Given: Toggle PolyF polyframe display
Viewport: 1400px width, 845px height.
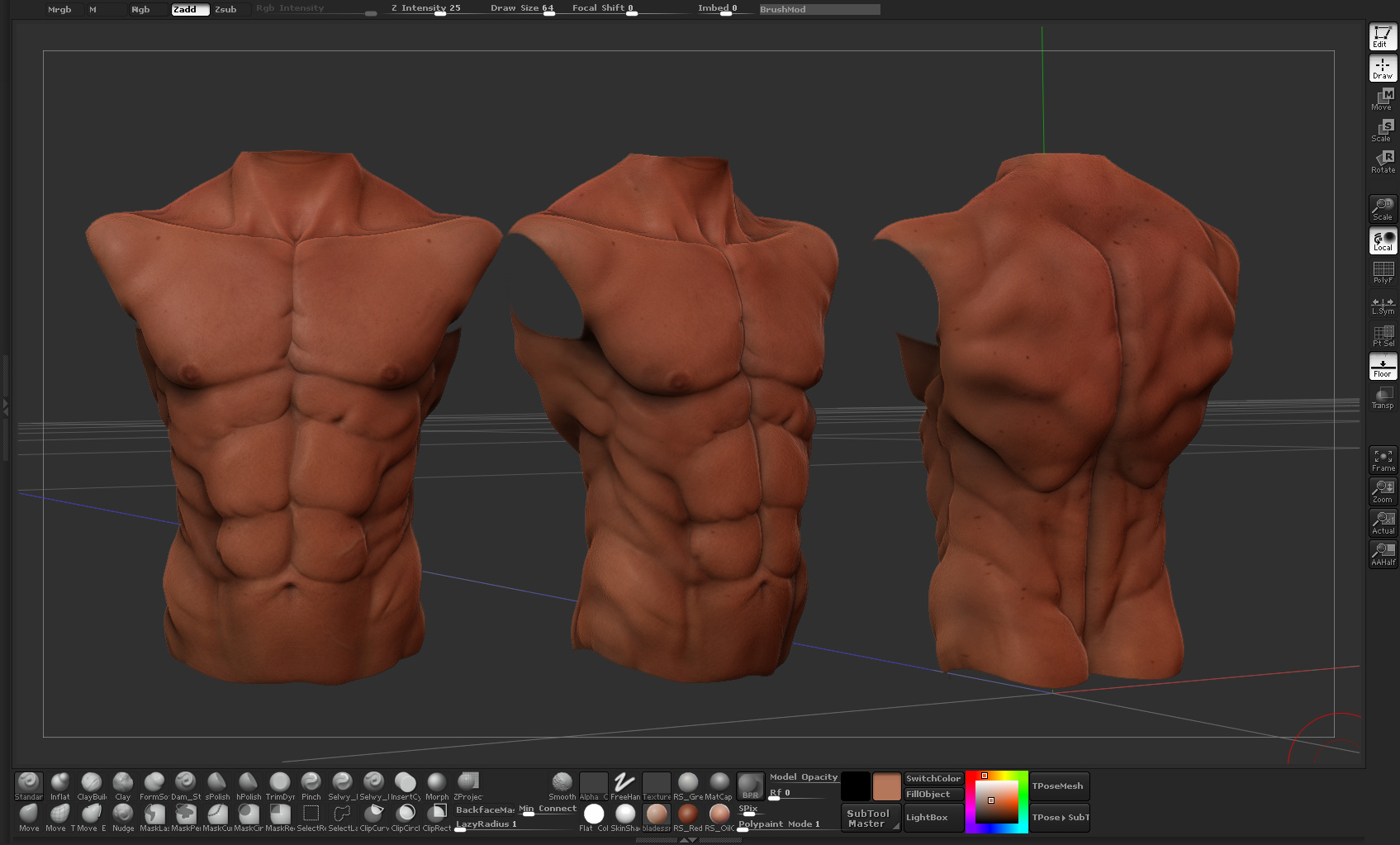Looking at the screenshot, I should tap(1383, 272).
